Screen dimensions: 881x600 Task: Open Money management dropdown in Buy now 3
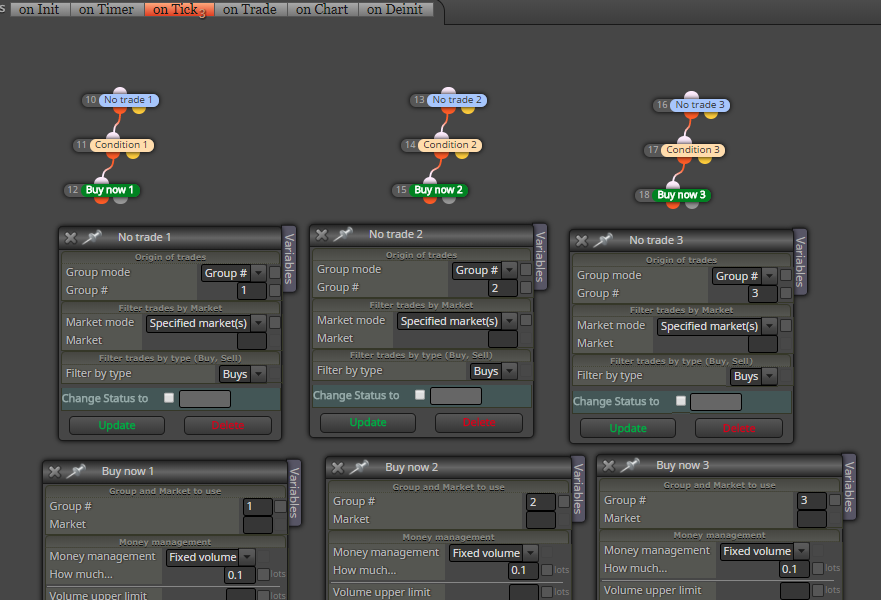pyautogui.click(x=765, y=551)
